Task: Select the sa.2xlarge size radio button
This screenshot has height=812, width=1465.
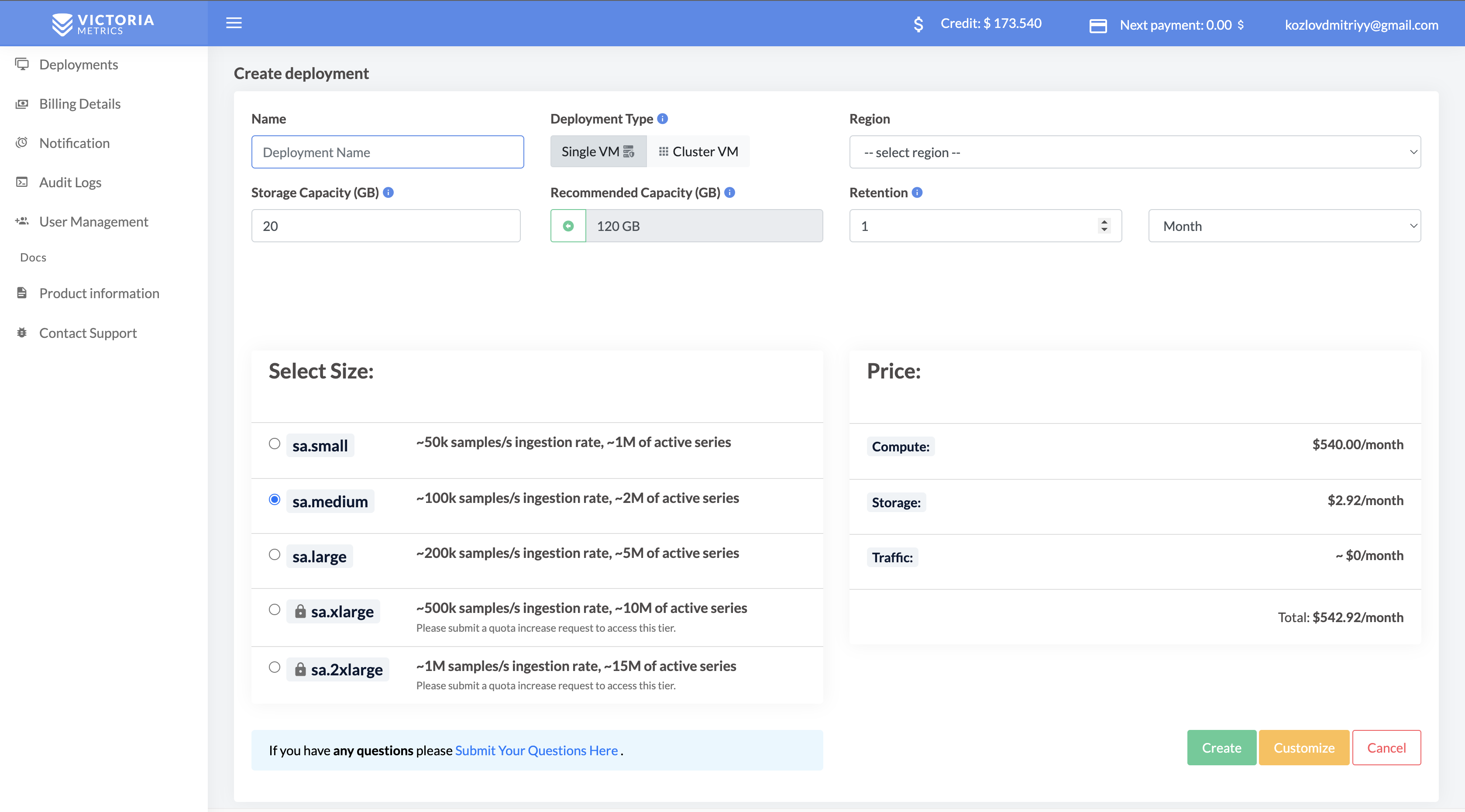Action: (274, 667)
